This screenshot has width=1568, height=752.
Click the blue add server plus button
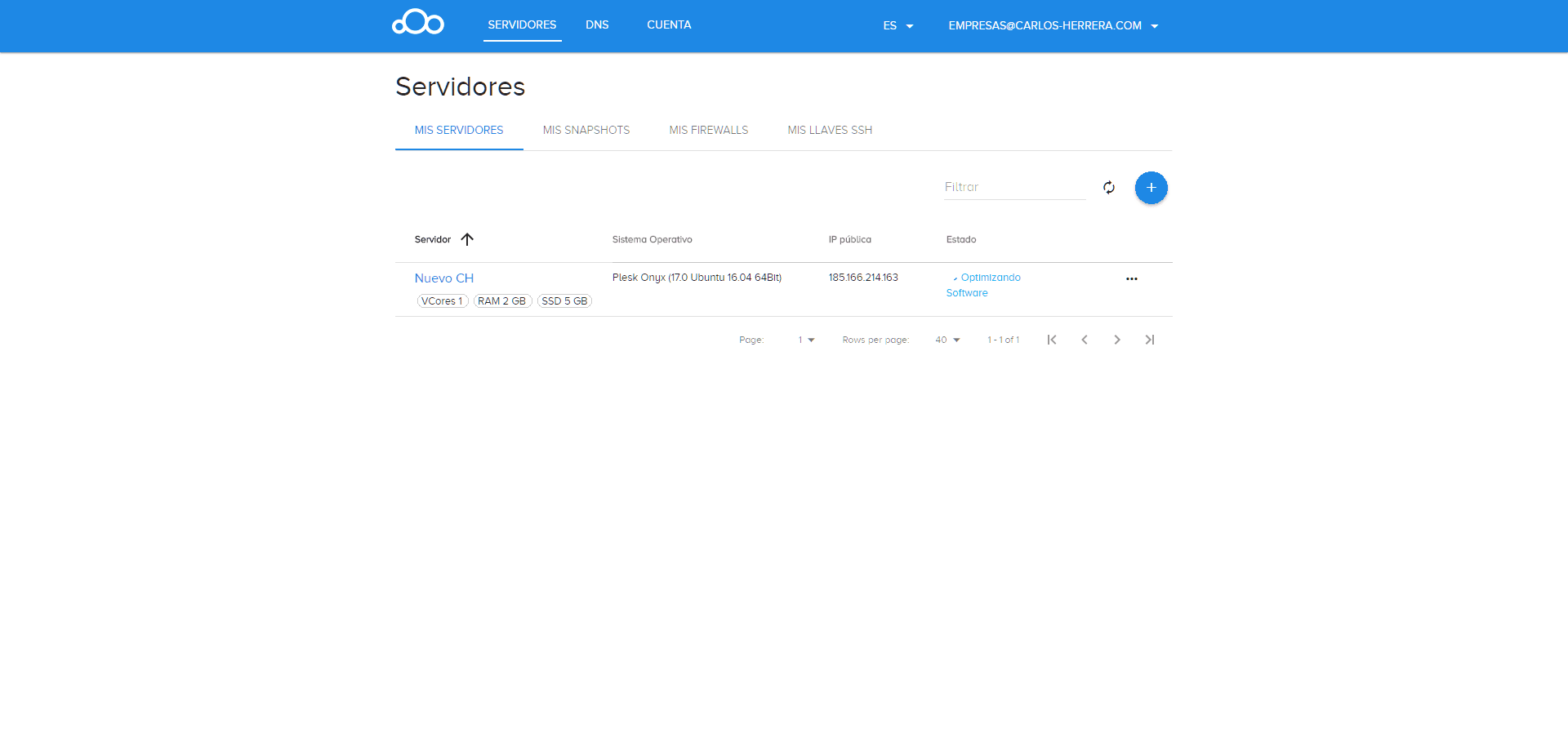(1151, 188)
